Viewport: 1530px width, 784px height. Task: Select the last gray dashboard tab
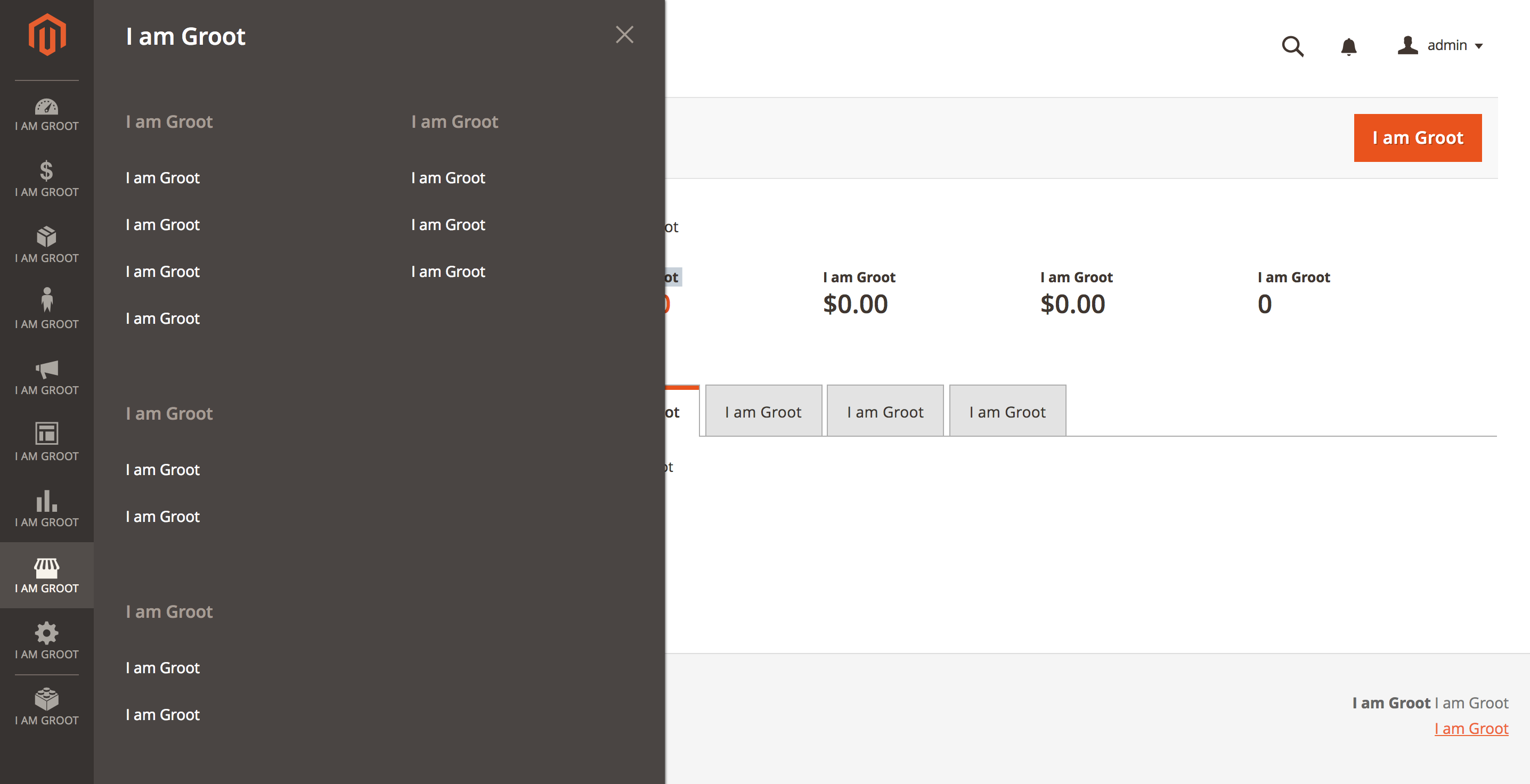[x=1007, y=412]
